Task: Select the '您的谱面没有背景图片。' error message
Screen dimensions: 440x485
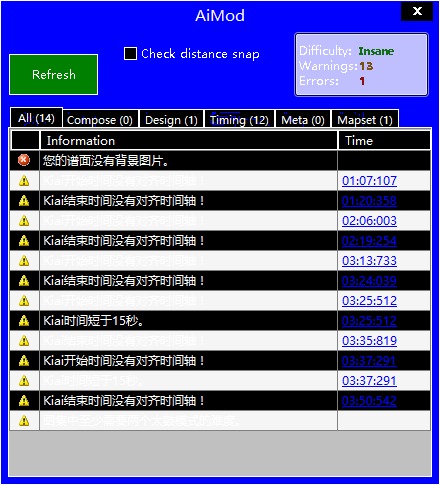Action: click(x=106, y=161)
